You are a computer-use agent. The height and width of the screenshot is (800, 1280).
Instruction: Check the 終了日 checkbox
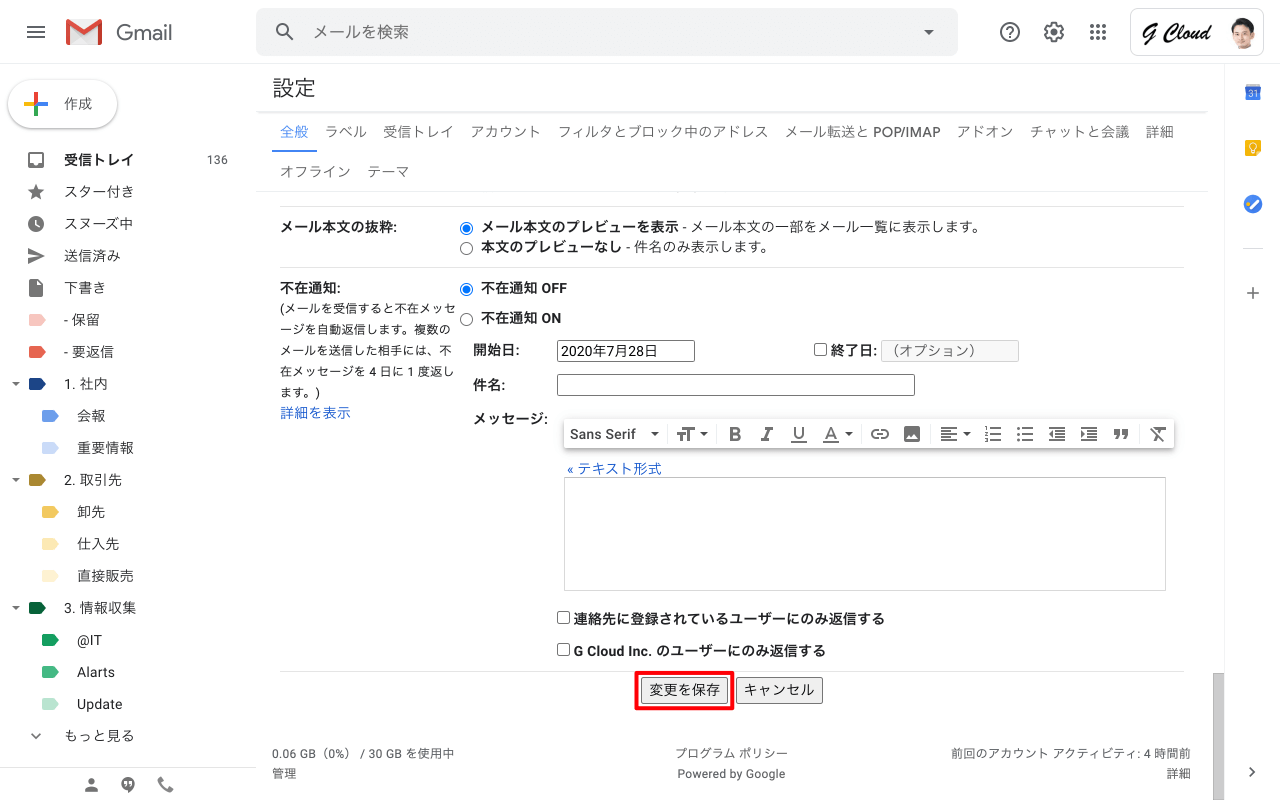[x=820, y=350]
